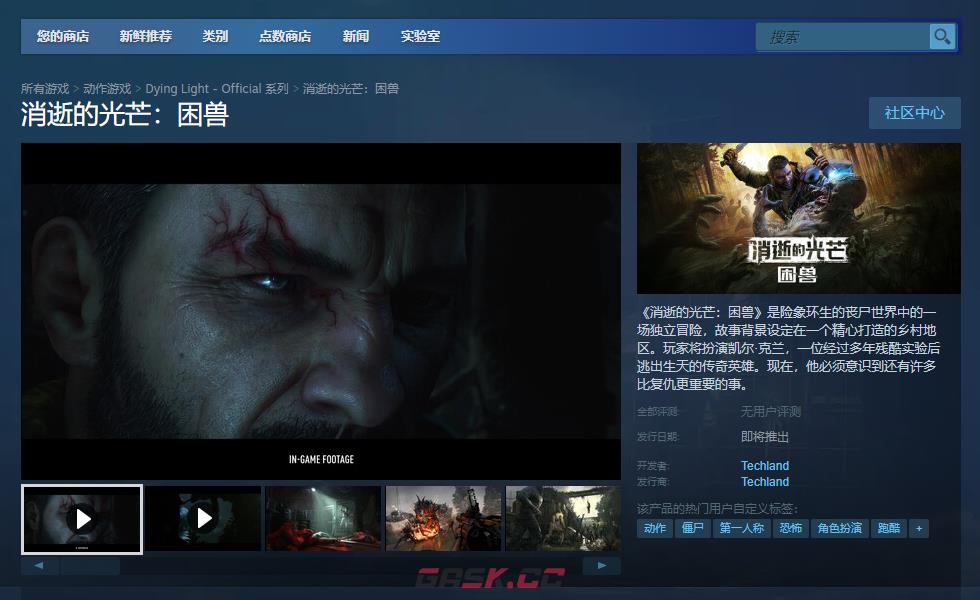Open the 实验室 tab
Screen dimensions: 980x600
coord(420,36)
